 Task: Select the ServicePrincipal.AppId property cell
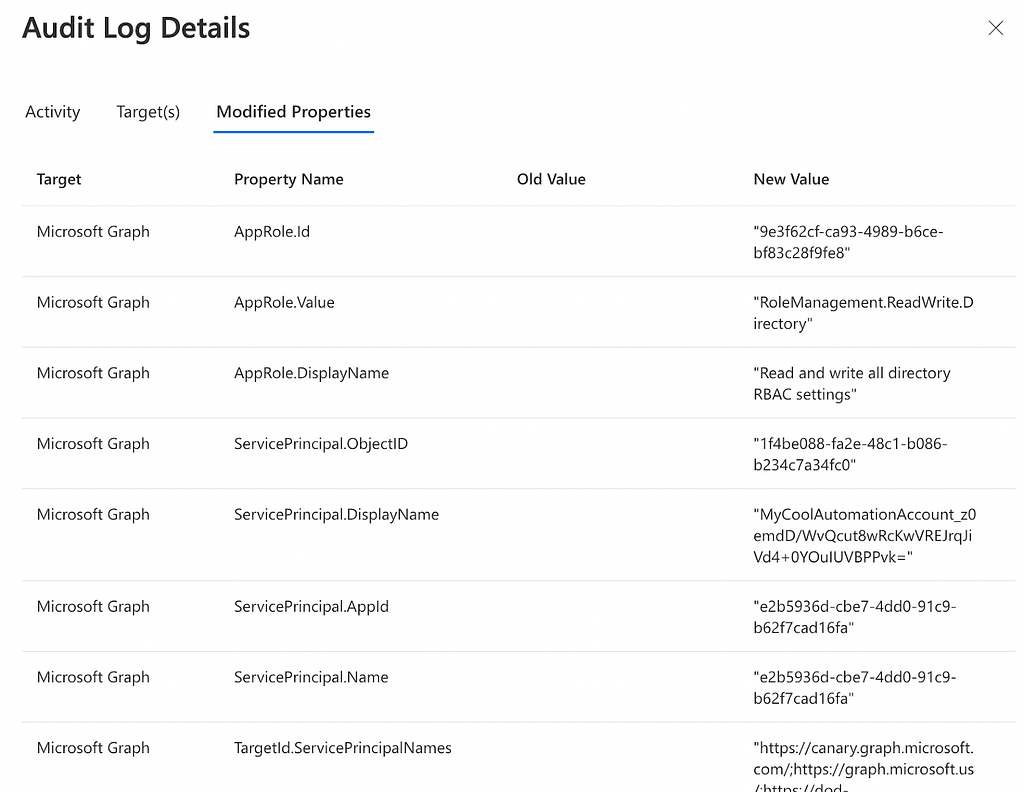coord(311,607)
